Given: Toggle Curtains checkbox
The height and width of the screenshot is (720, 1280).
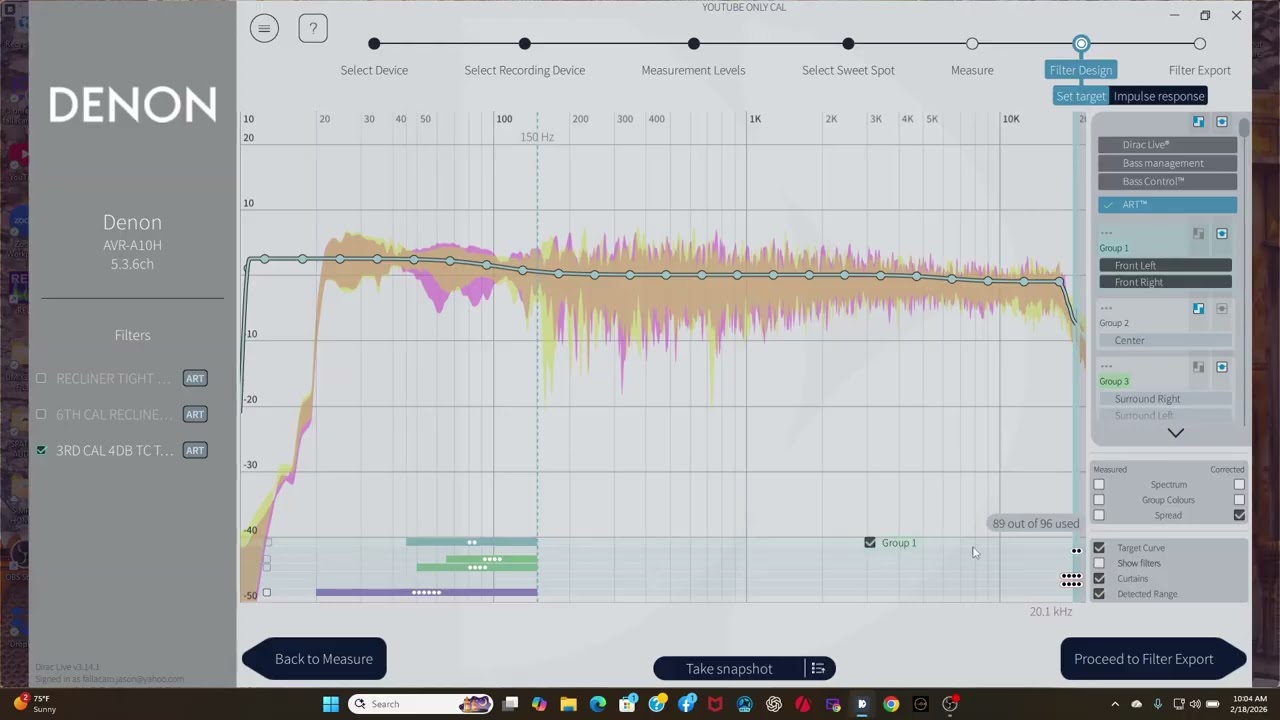Looking at the screenshot, I should (x=1099, y=578).
